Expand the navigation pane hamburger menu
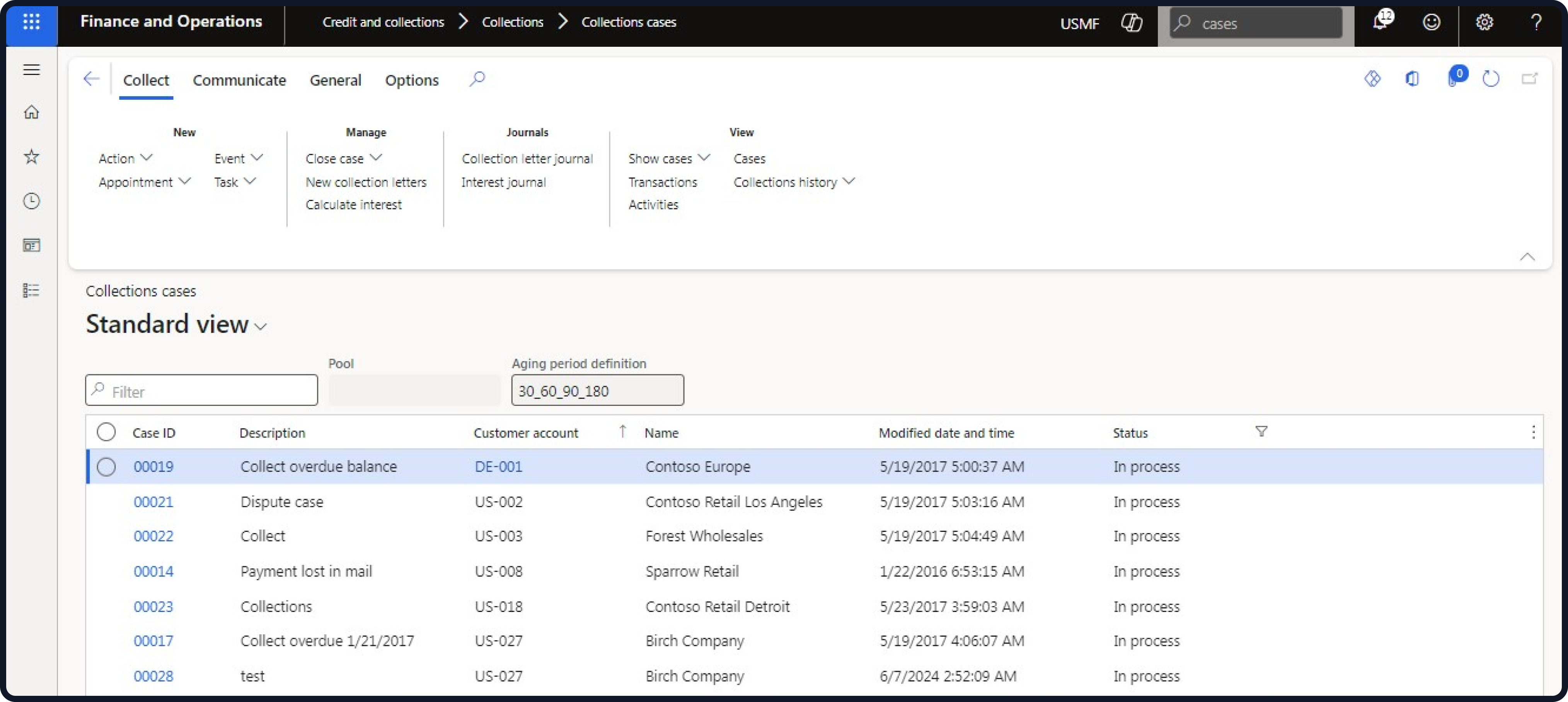Viewport: 1568px width, 702px height. point(31,70)
